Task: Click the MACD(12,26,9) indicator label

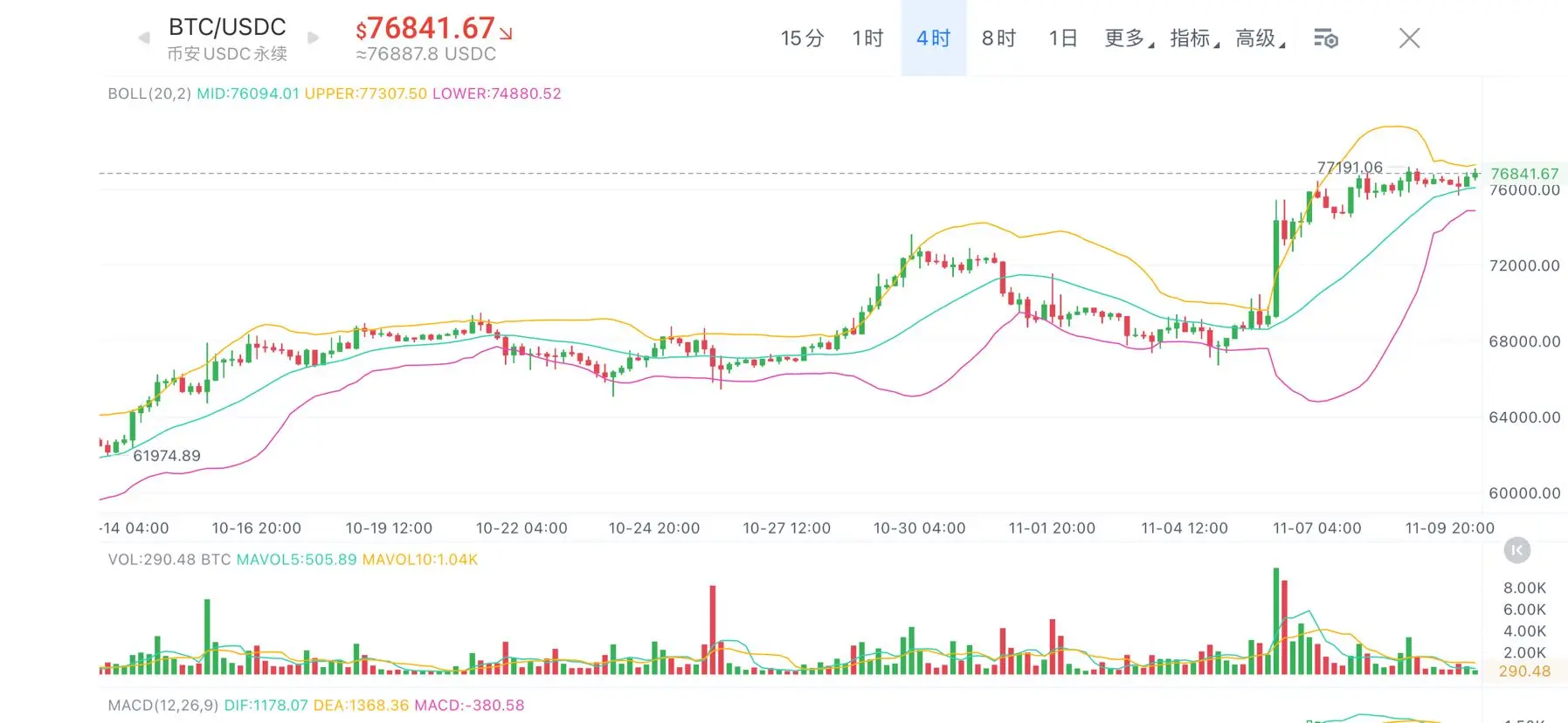Action: click(x=163, y=706)
